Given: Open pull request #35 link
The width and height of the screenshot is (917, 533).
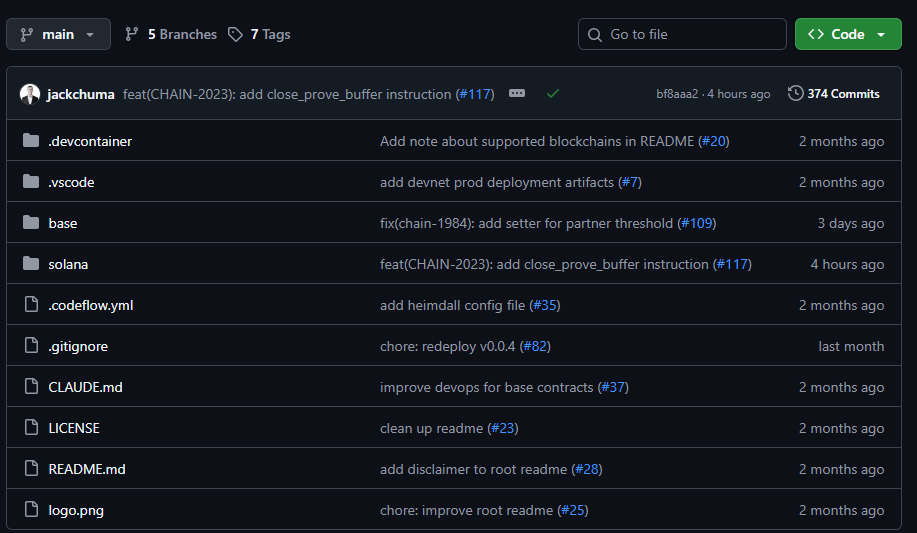Looking at the screenshot, I should tap(544, 305).
